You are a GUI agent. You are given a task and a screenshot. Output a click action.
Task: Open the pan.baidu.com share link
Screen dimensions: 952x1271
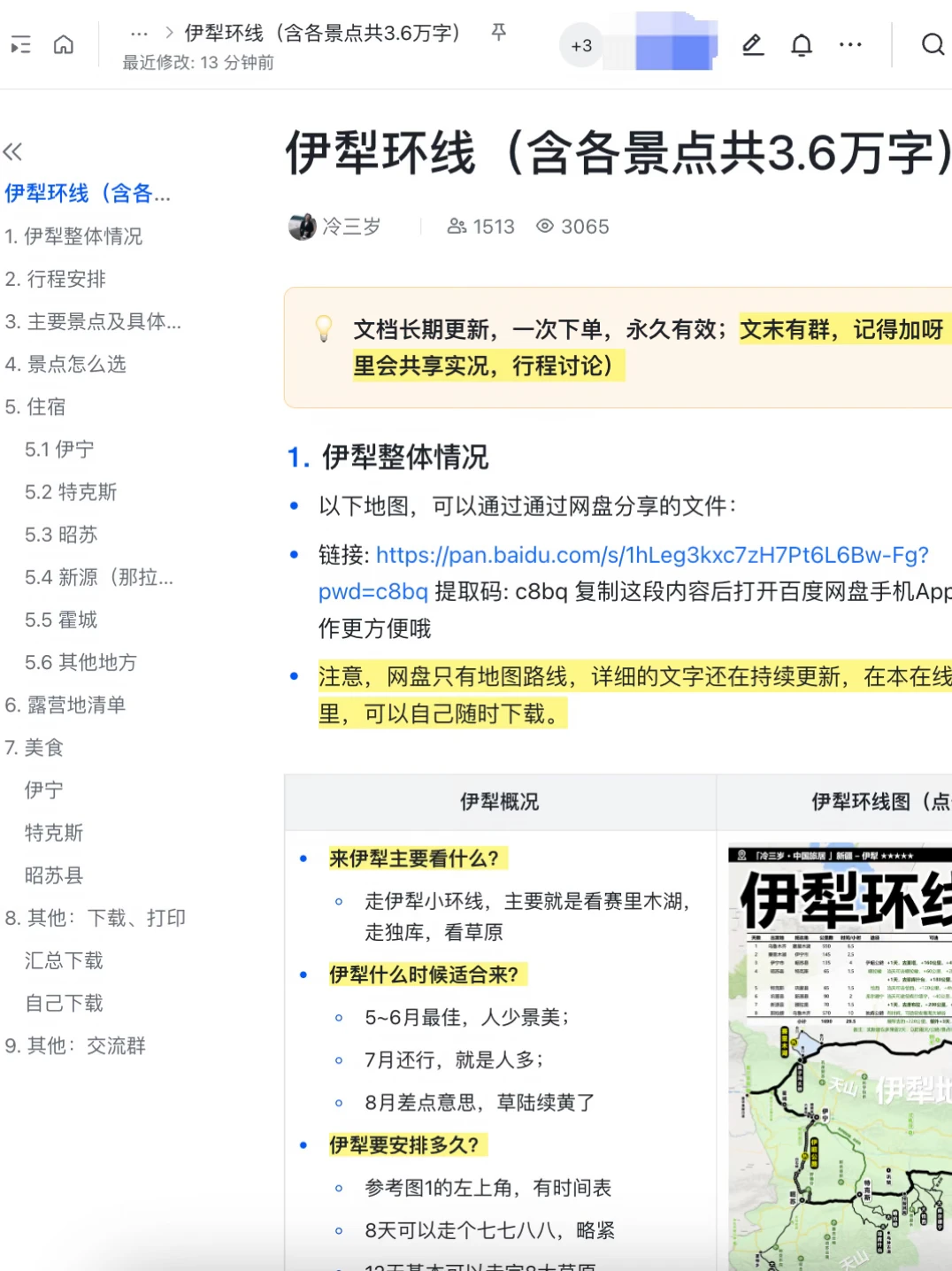coord(652,555)
